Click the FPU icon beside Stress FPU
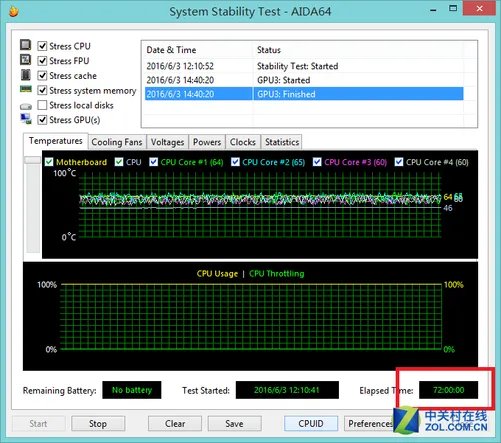The height and width of the screenshot is (443, 501). [26, 60]
